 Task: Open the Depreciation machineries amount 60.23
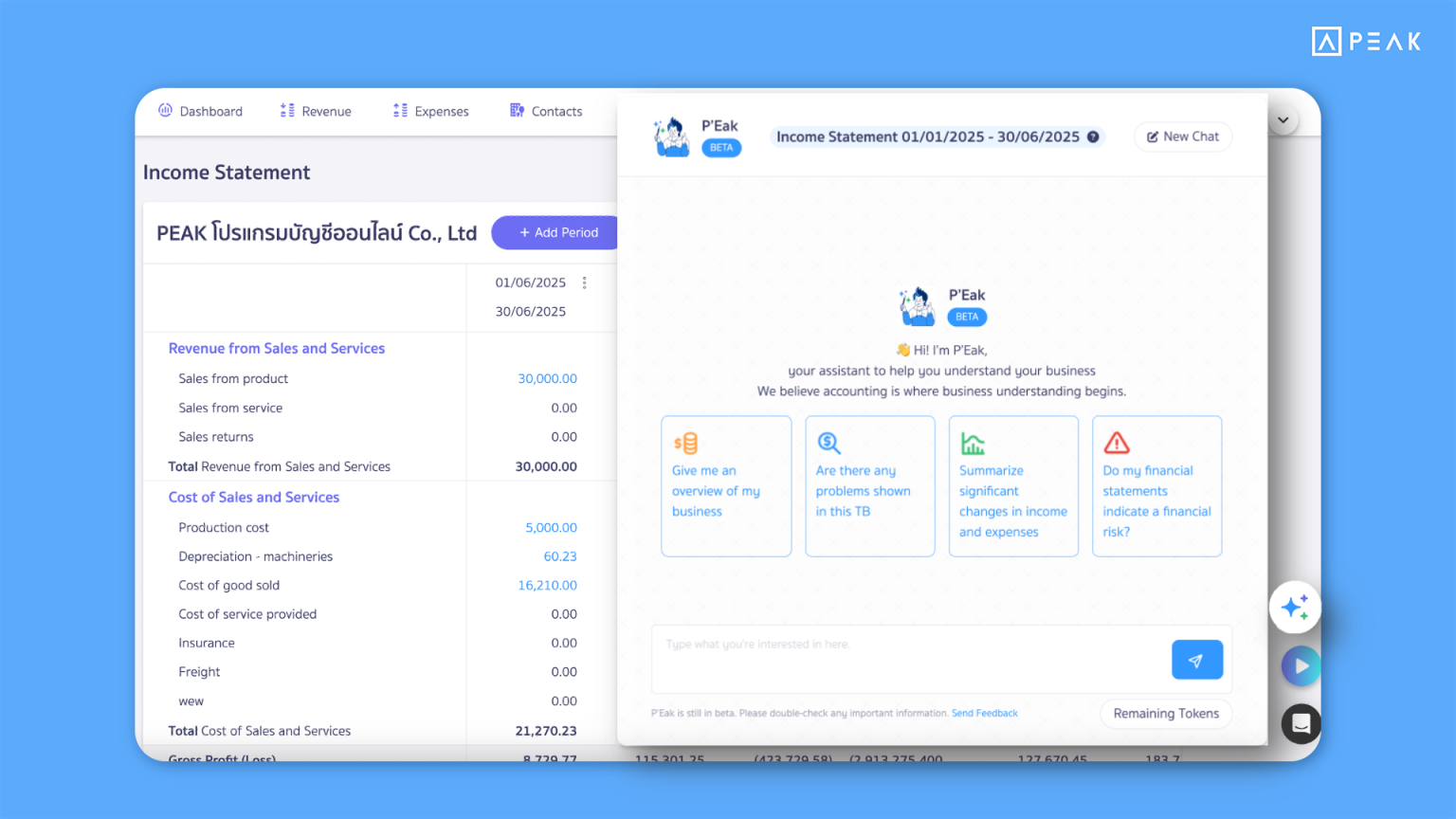coord(560,556)
